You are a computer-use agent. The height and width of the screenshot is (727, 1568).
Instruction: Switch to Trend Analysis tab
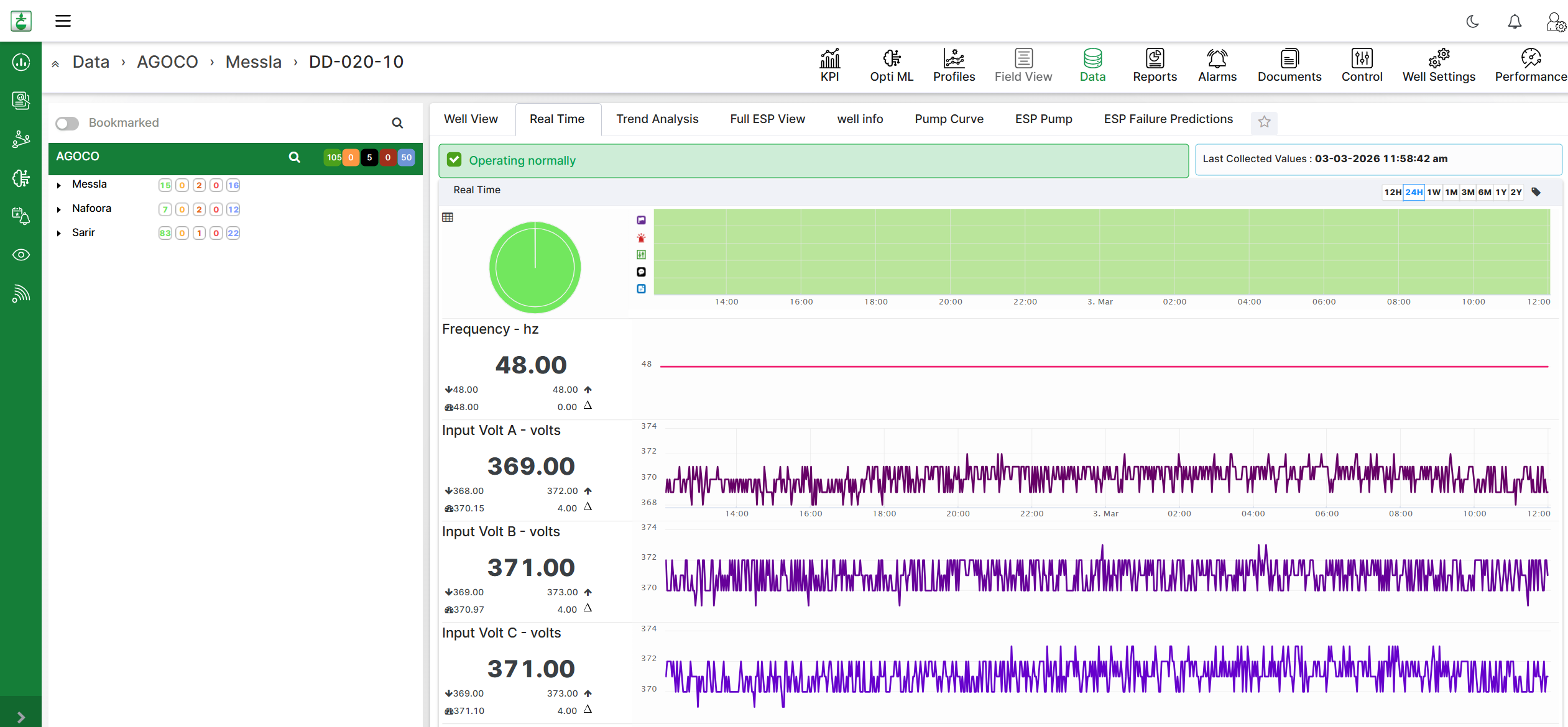tap(657, 119)
